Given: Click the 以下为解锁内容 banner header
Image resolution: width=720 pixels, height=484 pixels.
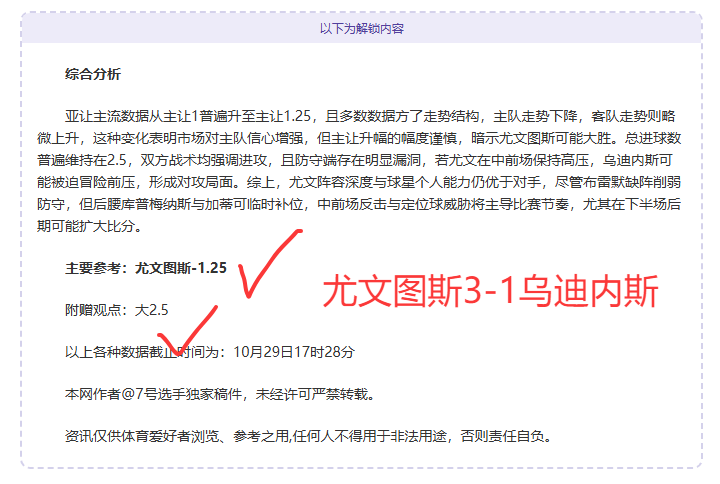Looking at the screenshot, I should click(x=361, y=29).
